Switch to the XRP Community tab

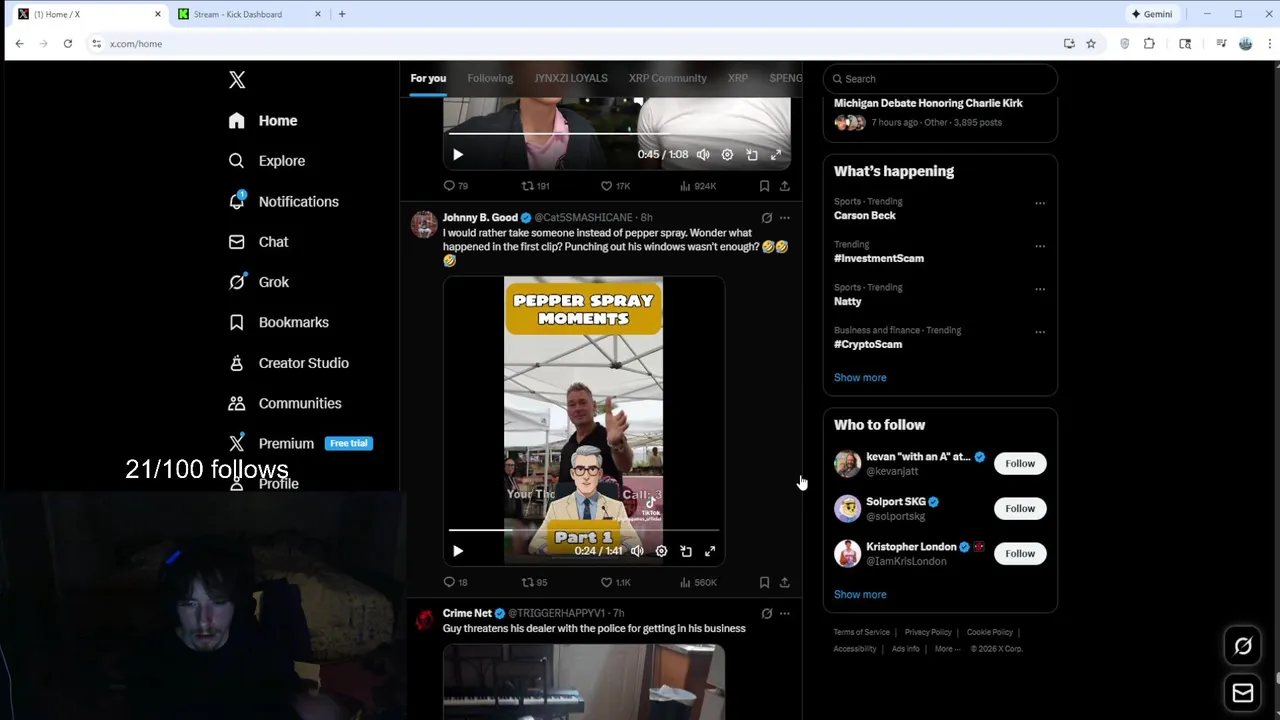click(x=668, y=78)
